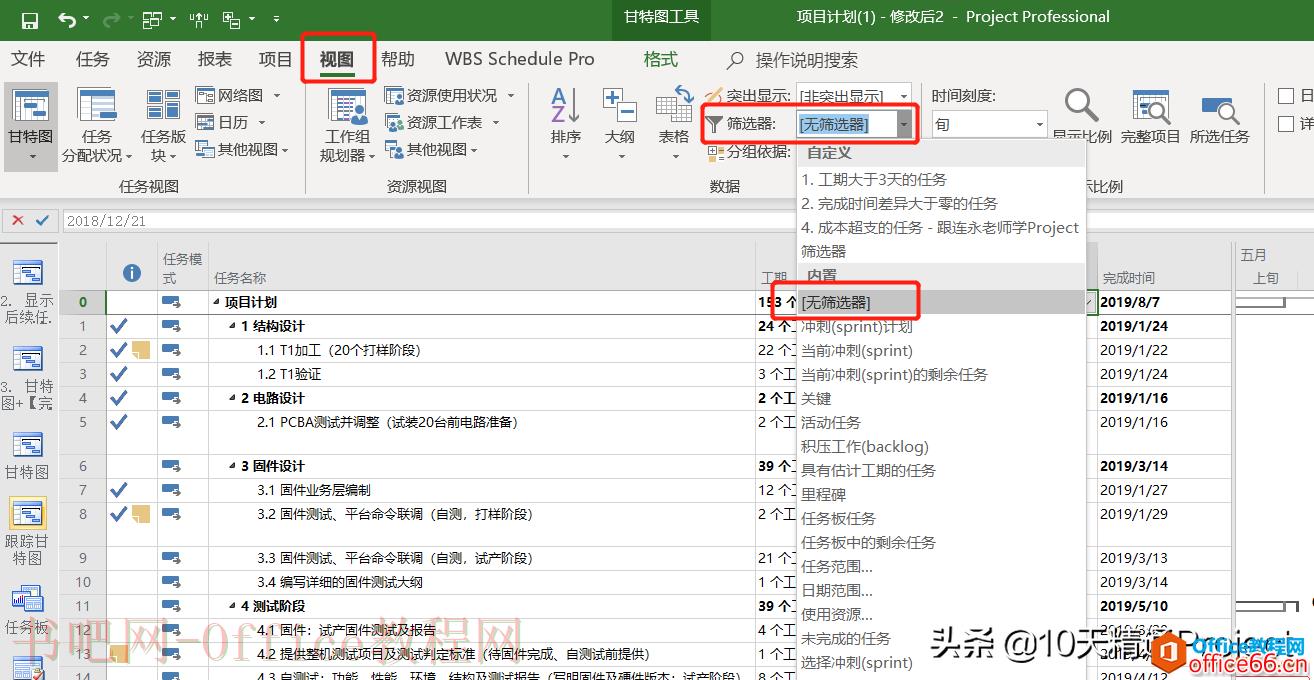Open the WBS Schedule Pro tab

(519, 59)
